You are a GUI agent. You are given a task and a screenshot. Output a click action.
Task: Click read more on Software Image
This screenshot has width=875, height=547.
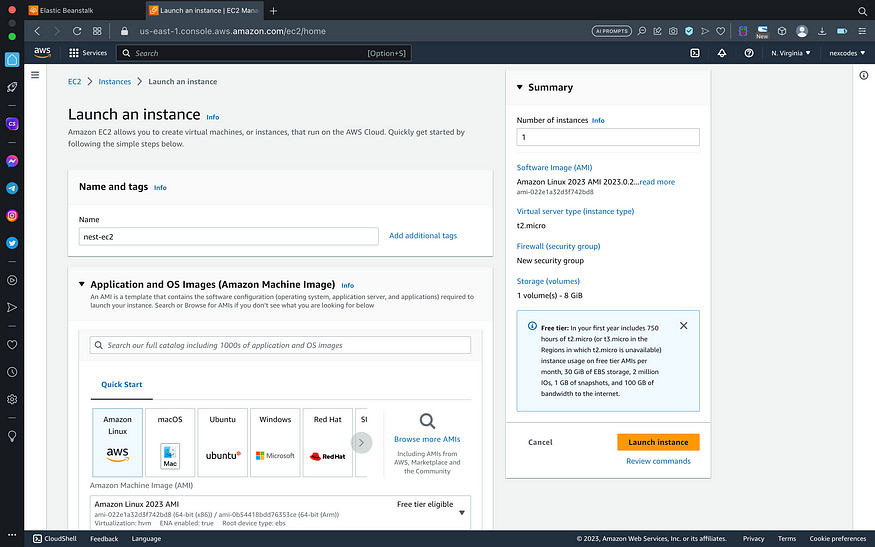pyautogui.click(x=657, y=182)
